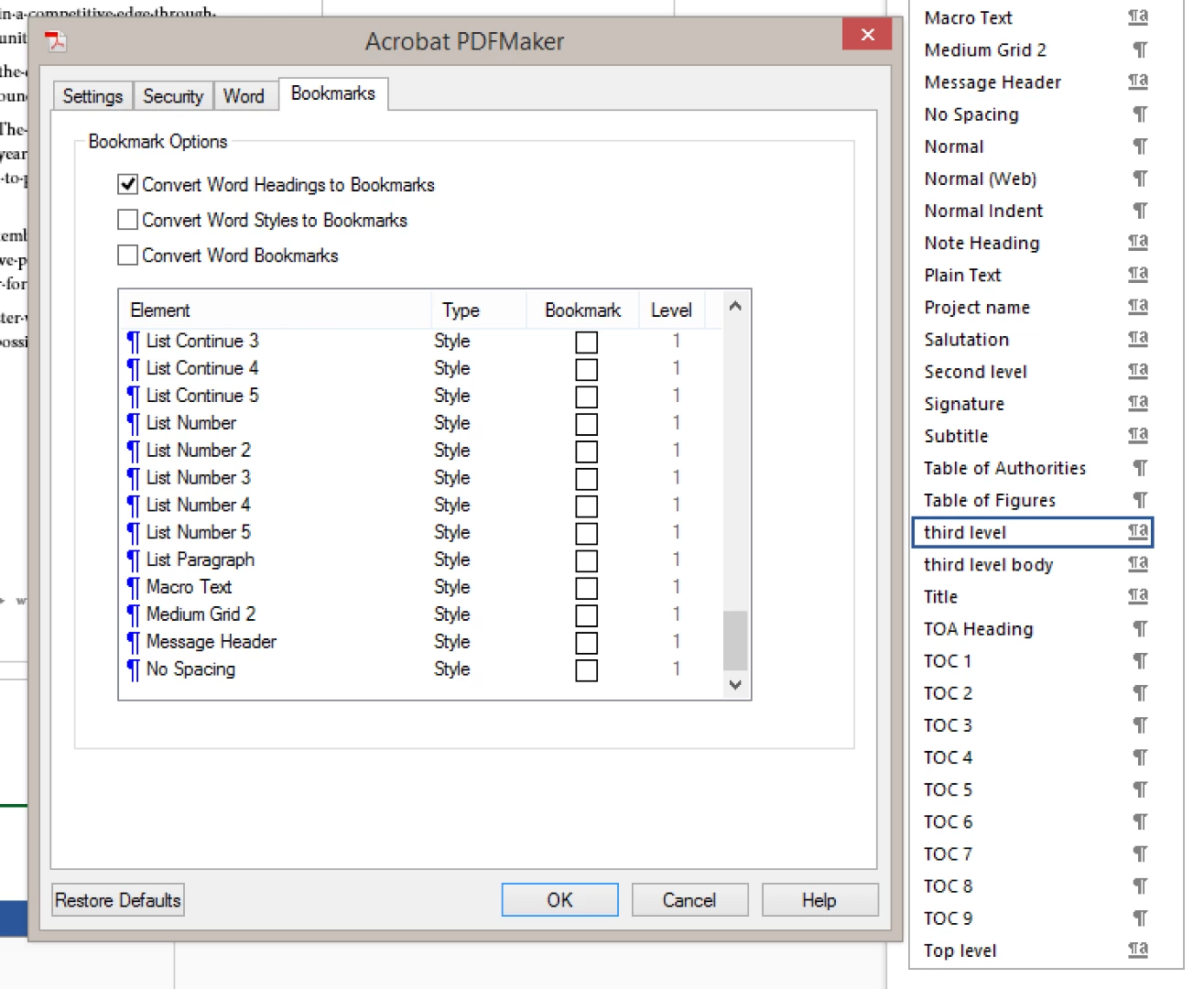Tick the Bookmark checkbox for Macro Text

click(x=587, y=589)
